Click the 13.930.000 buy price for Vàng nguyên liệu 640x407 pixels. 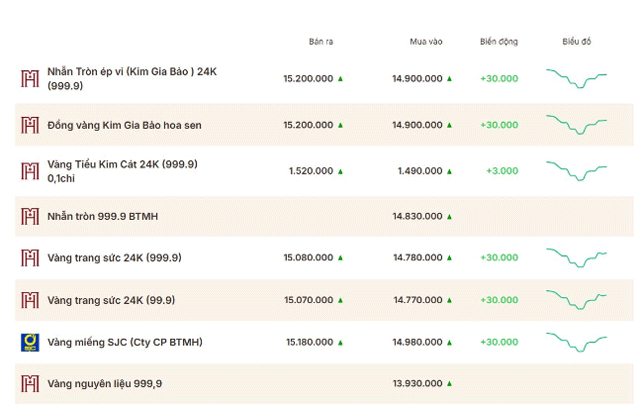tap(418, 384)
